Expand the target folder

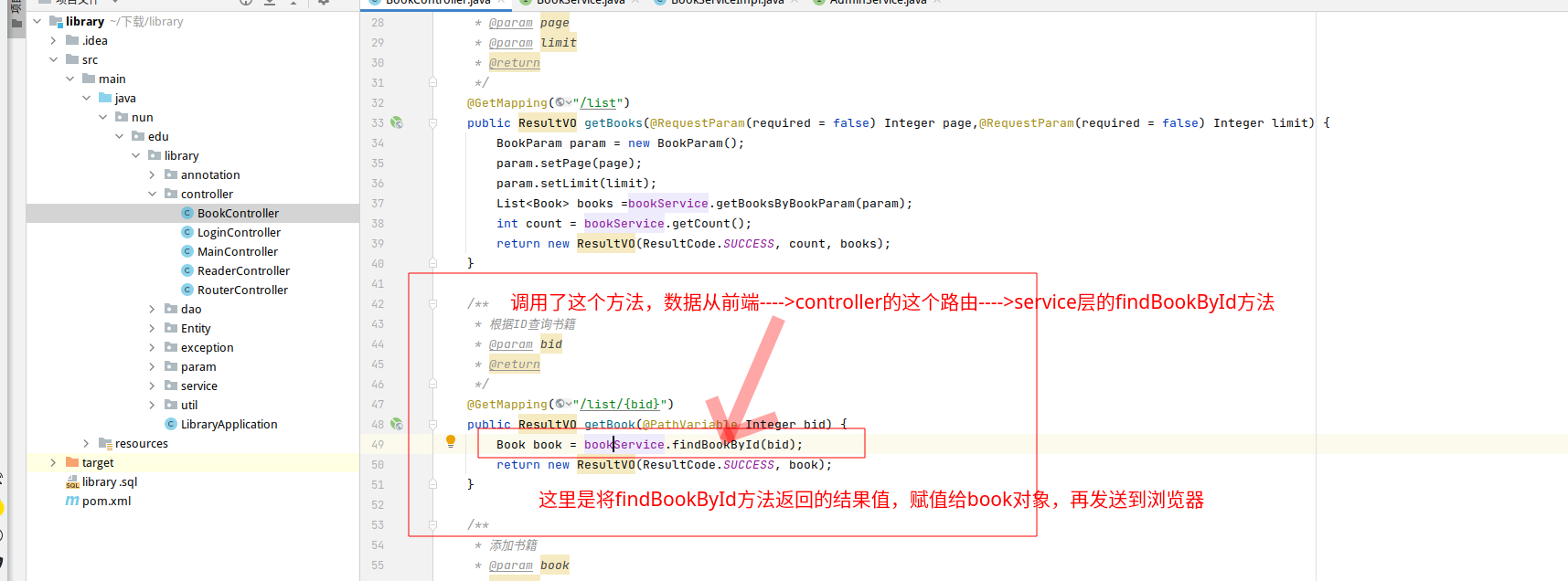coord(53,462)
